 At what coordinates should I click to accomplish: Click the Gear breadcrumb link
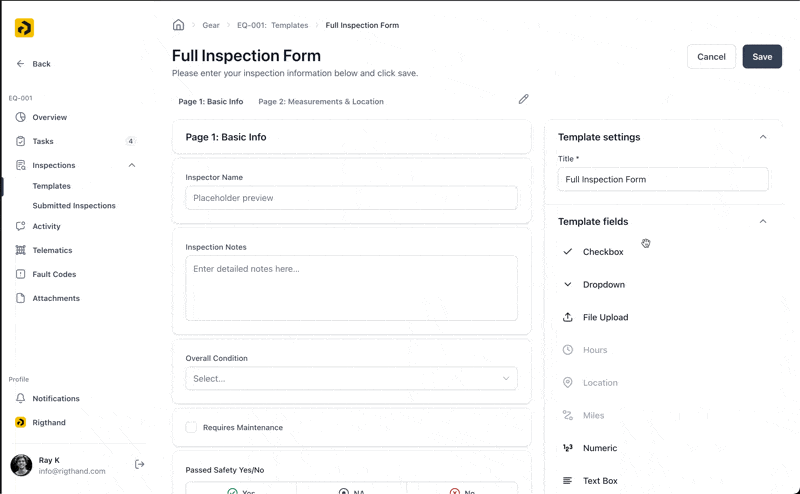211,25
